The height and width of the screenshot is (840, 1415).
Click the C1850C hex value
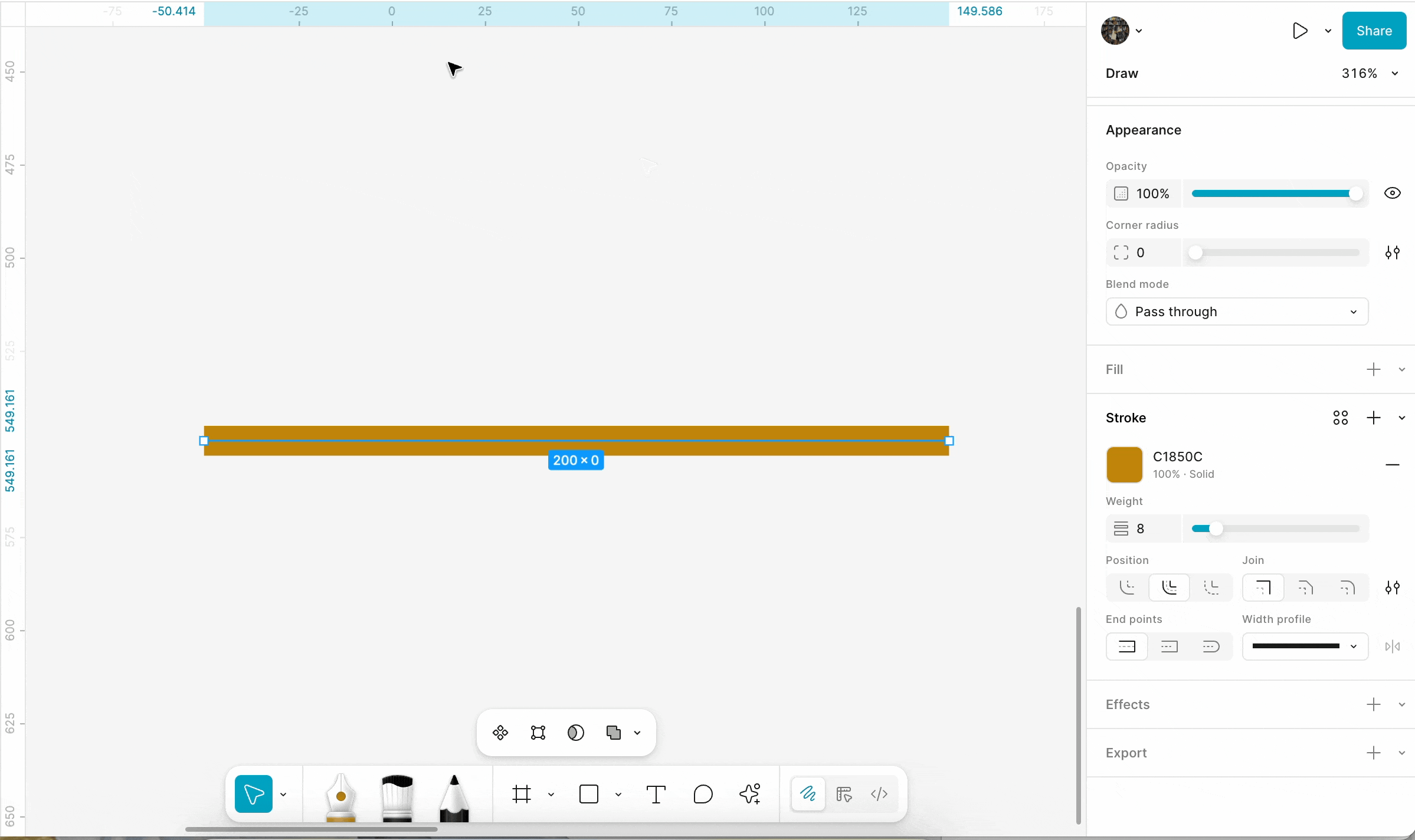pos(1178,457)
